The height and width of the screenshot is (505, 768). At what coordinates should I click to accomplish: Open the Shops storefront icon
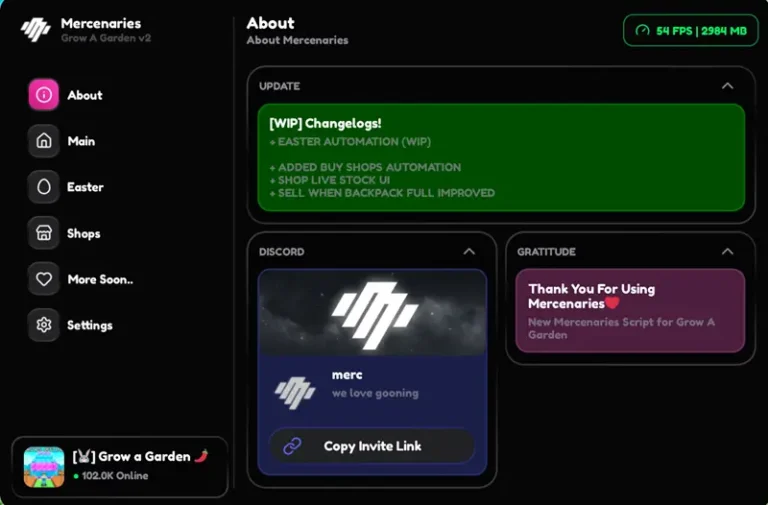(44, 233)
